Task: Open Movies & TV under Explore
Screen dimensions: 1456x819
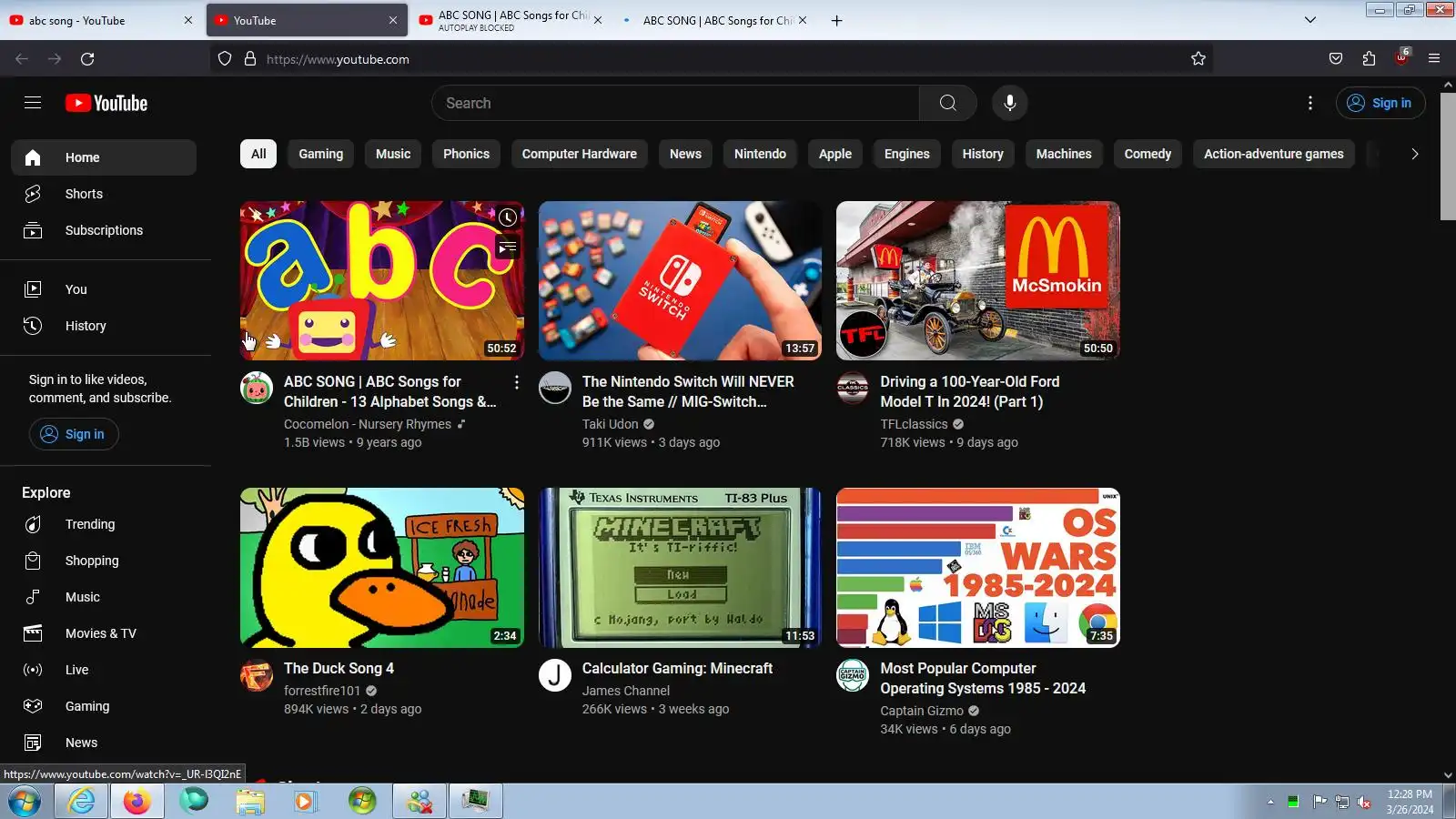Action: (104, 633)
